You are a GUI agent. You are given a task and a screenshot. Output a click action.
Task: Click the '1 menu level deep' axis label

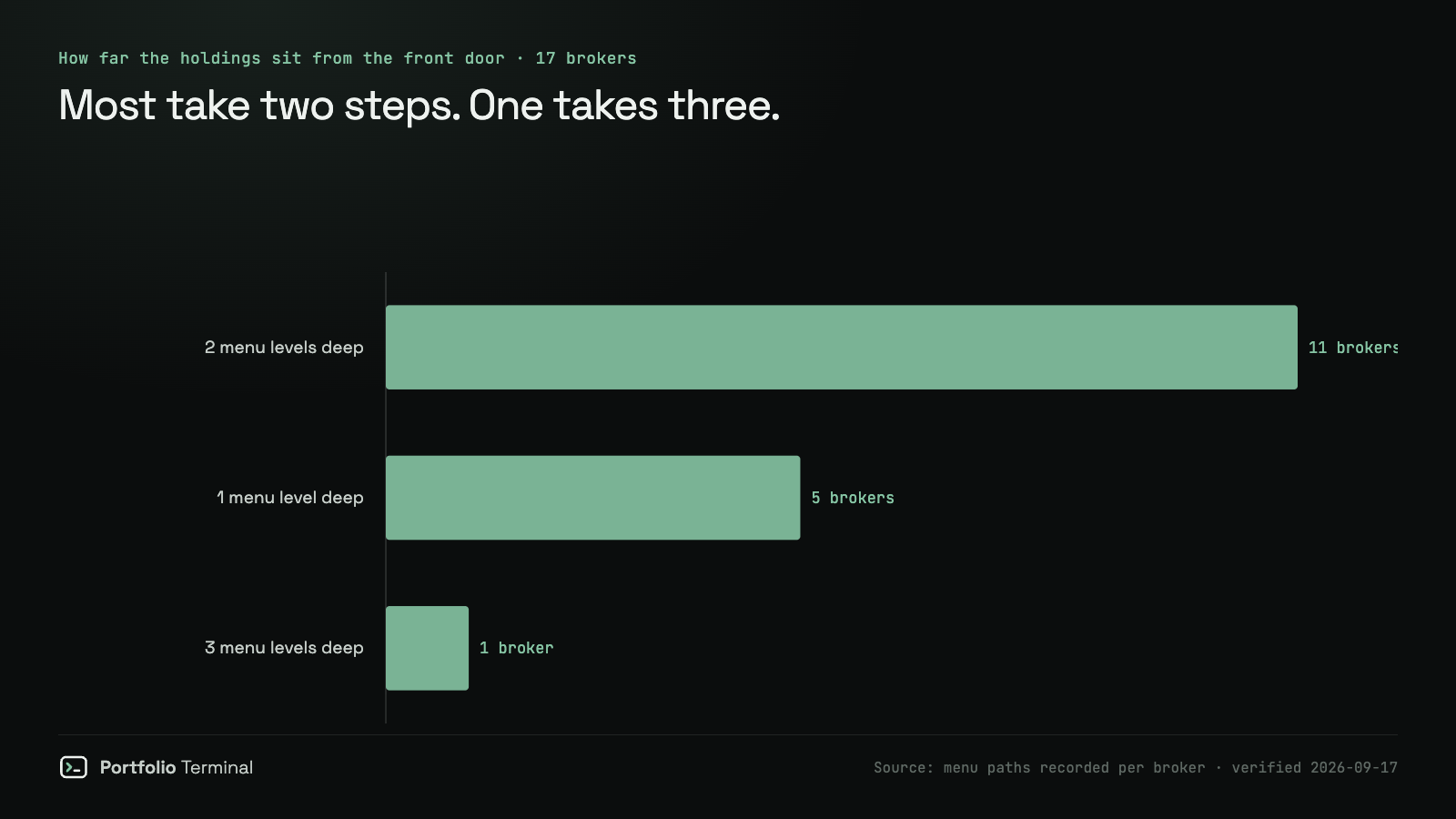(x=290, y=498)
